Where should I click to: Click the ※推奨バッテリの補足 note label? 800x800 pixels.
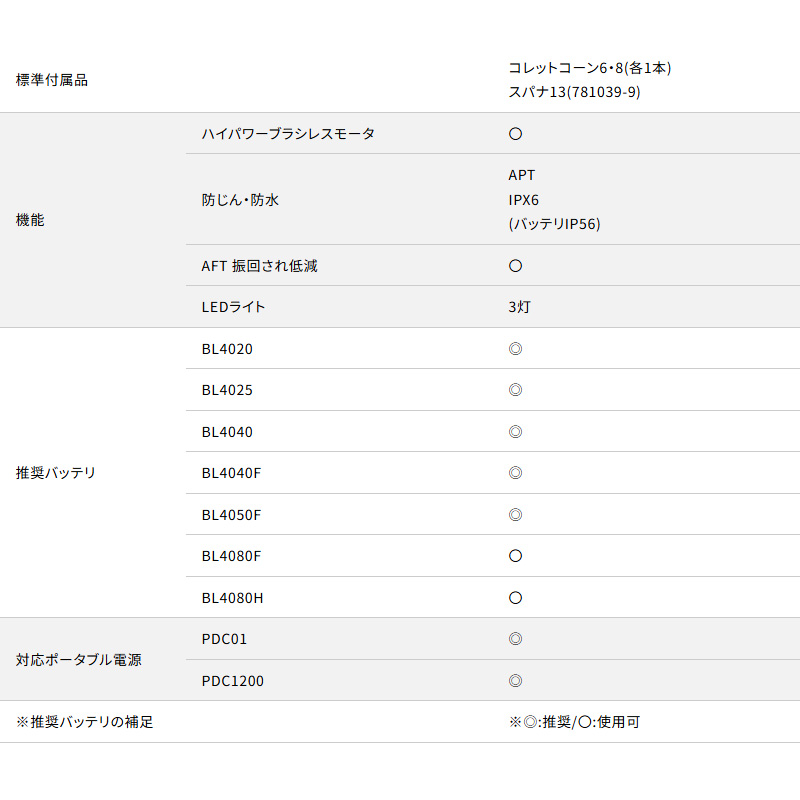84,722
